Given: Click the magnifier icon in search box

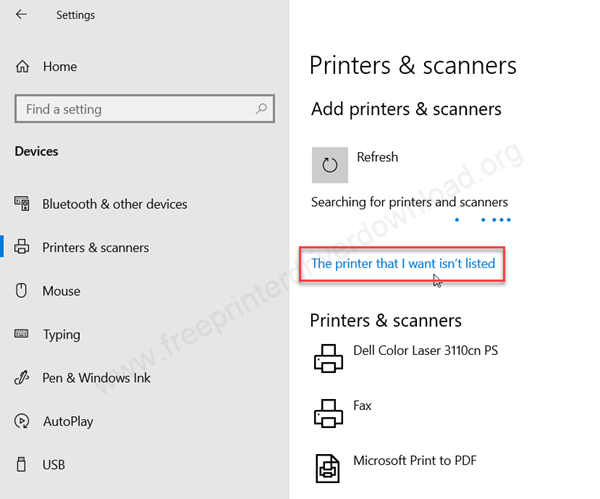Looking at the screenshot, I should [x=261, y=109].
